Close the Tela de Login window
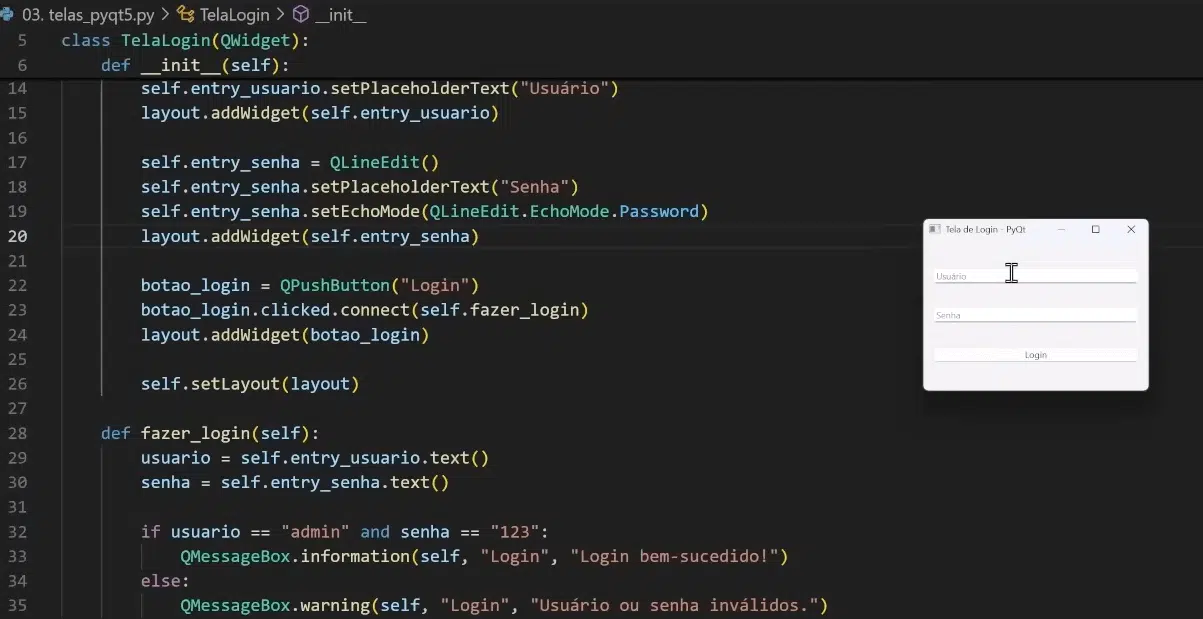The width and height of the screenshot is (1203, 619). click(x=1131, y=229)
